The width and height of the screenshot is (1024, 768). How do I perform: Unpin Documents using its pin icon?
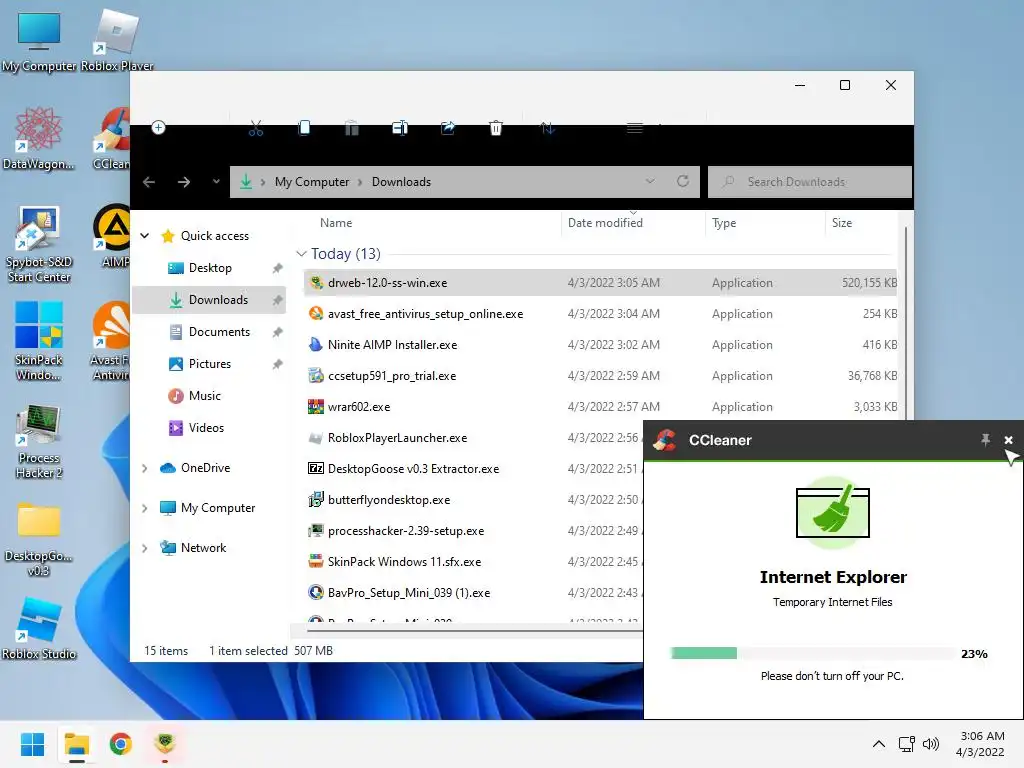[278, 332]
